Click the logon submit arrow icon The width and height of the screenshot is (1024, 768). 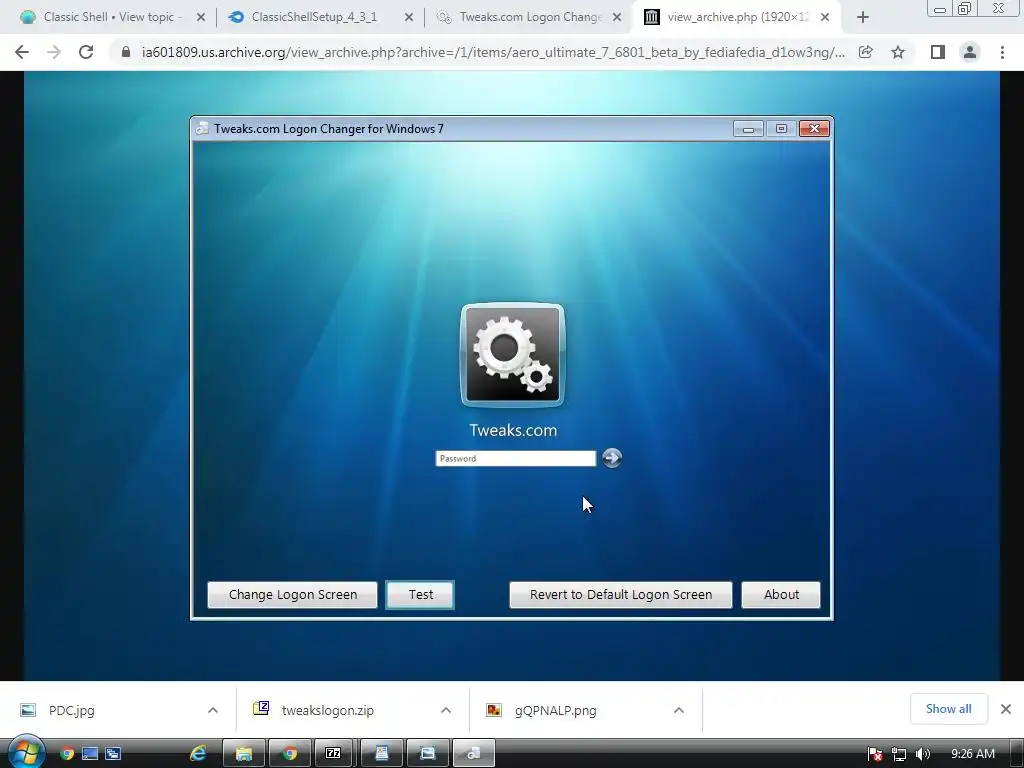pos(612,458)
